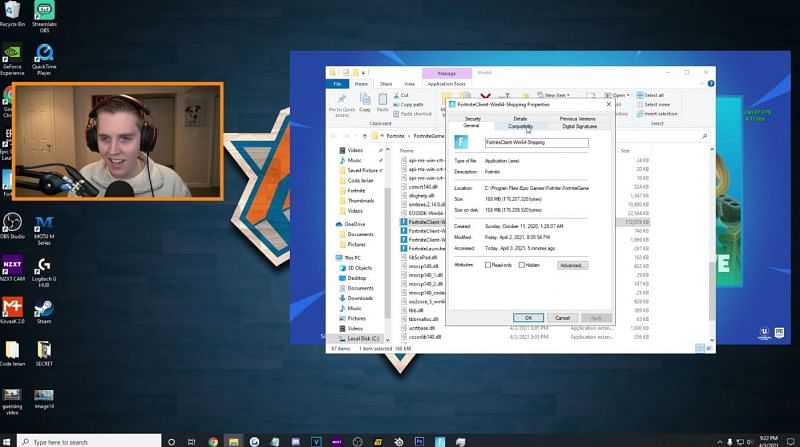Click the file name field in Properties

(x=536, y=143)
